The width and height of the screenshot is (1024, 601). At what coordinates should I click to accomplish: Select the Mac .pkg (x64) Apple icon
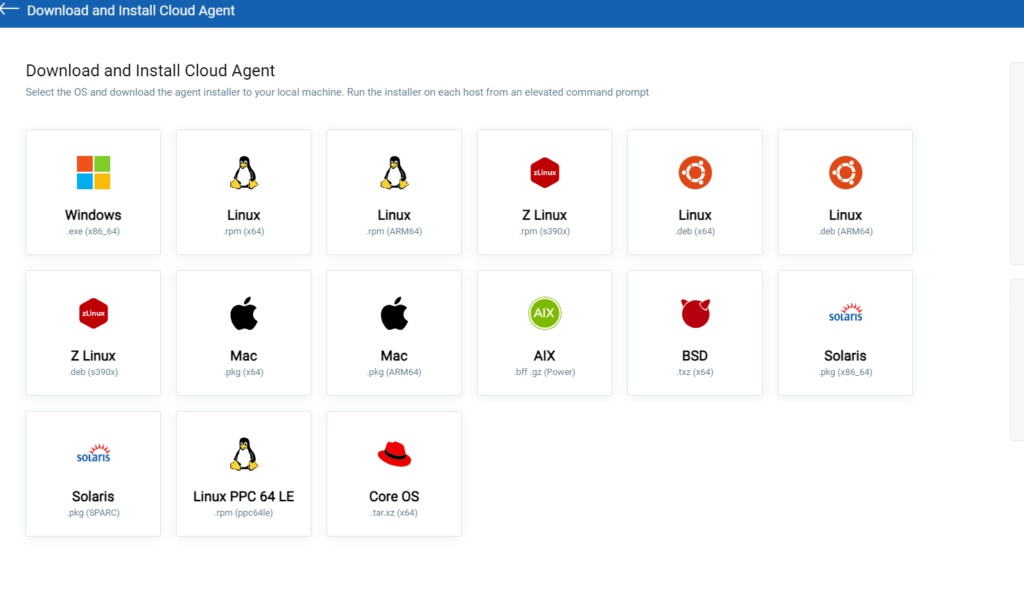(x=244, y=313)
